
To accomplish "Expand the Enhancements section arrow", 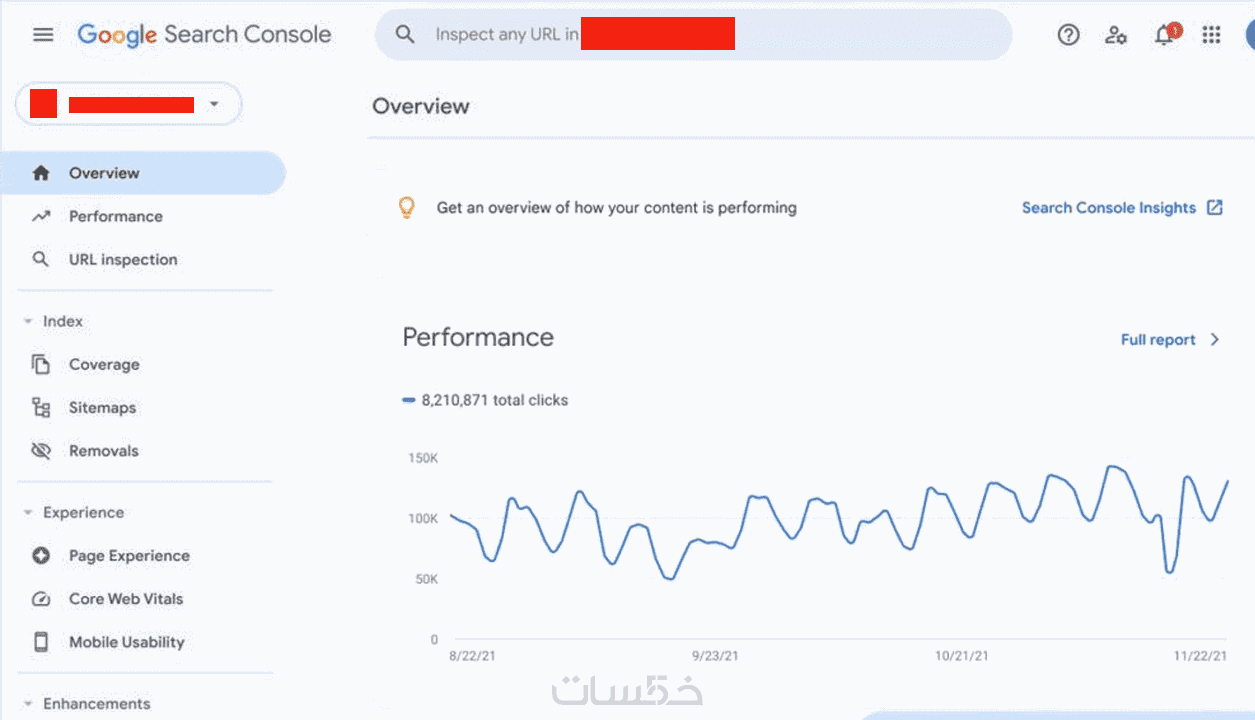I will pyautogui.click(x=28, y=704).
